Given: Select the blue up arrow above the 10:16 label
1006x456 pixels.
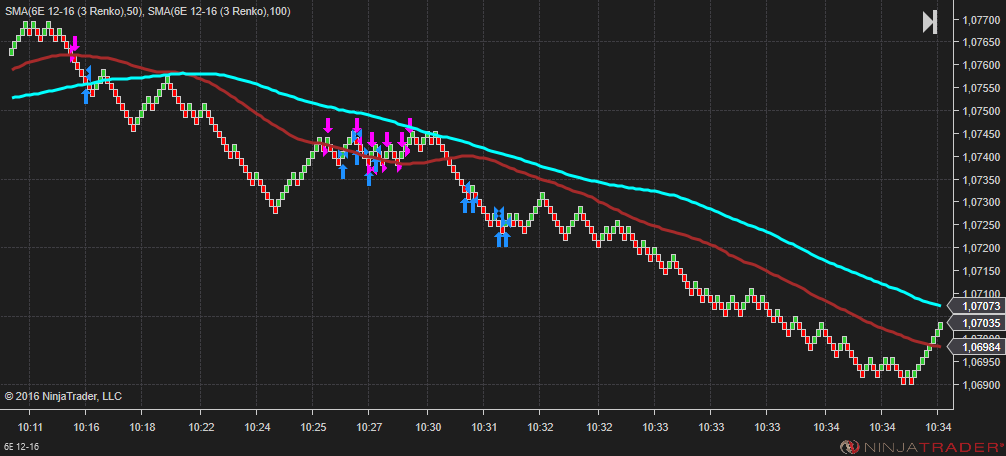Looking at the screenshot, I should click(86, 96).
